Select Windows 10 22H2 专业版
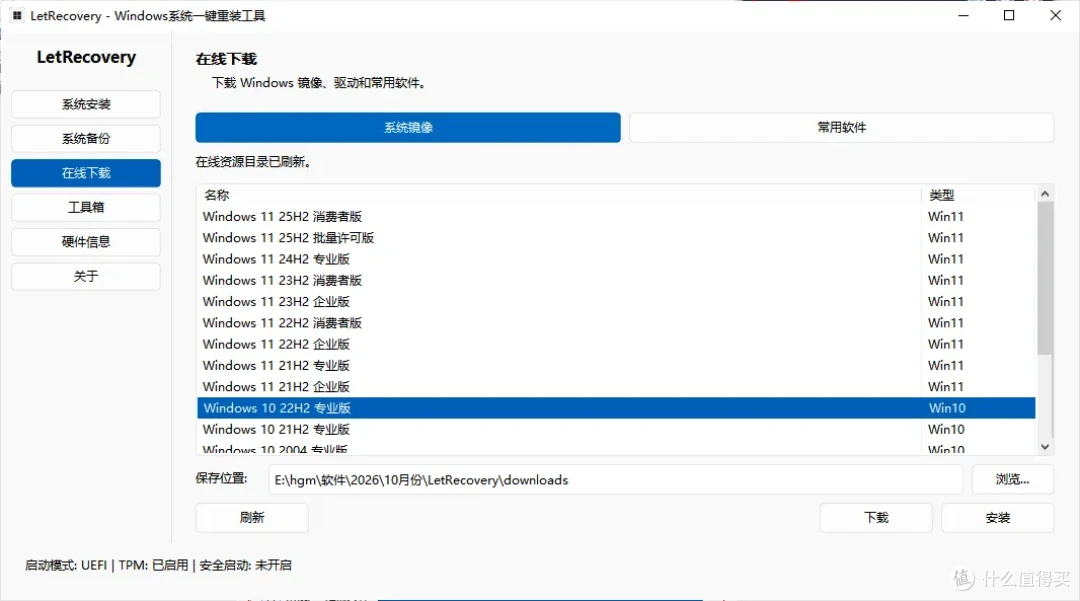The image size is (1080, 601). (x=616, y=408)
